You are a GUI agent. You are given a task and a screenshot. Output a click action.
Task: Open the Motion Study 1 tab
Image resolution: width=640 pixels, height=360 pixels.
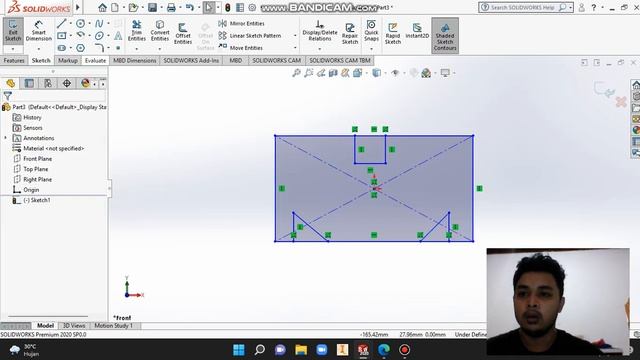coord(113,326)
